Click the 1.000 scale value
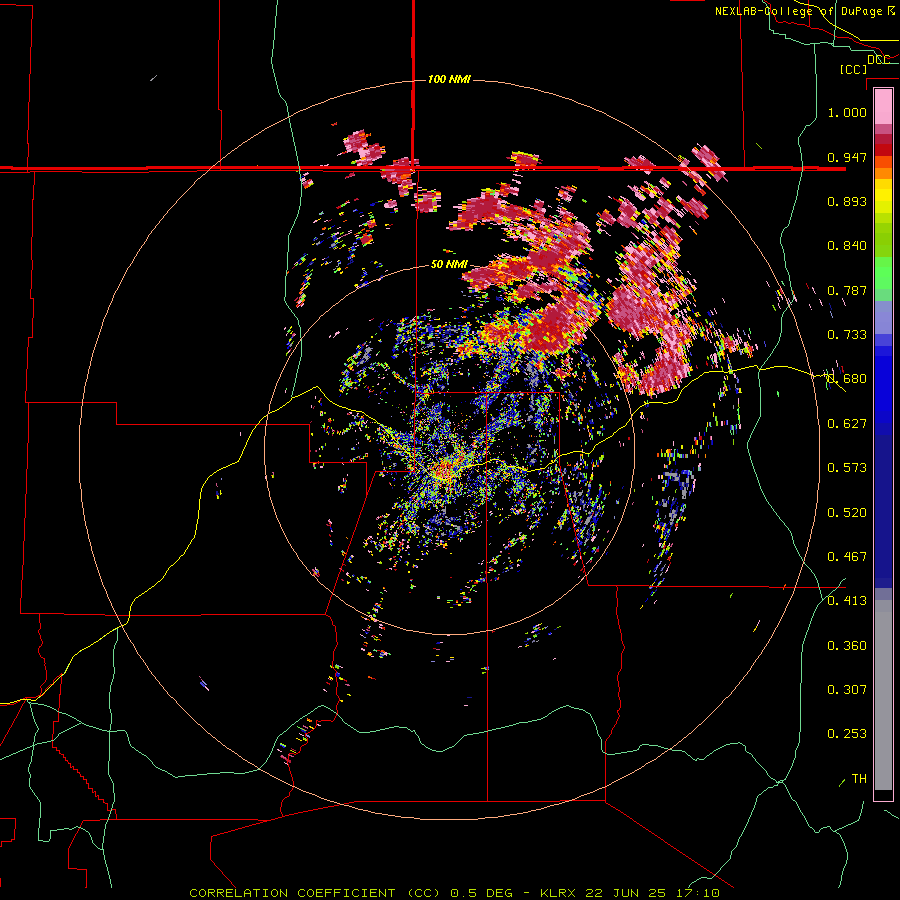900x900 pixels. (x=847, y=112)
